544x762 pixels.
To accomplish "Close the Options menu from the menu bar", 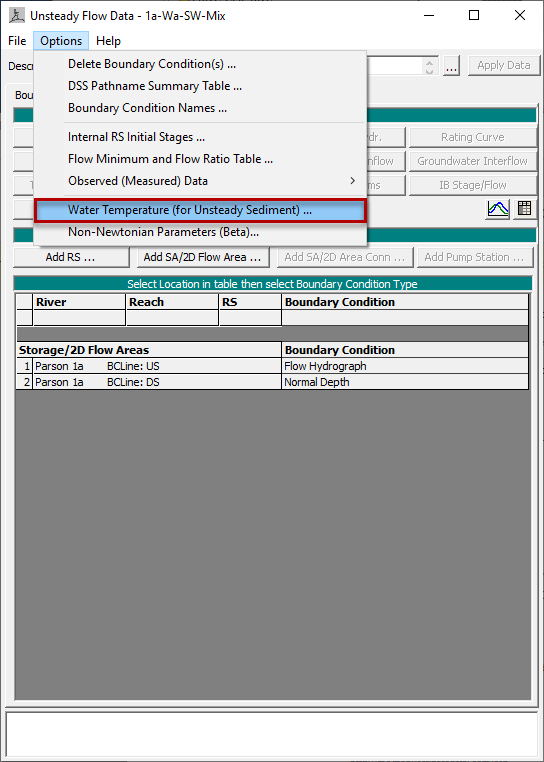I will [x=61, y=41].
